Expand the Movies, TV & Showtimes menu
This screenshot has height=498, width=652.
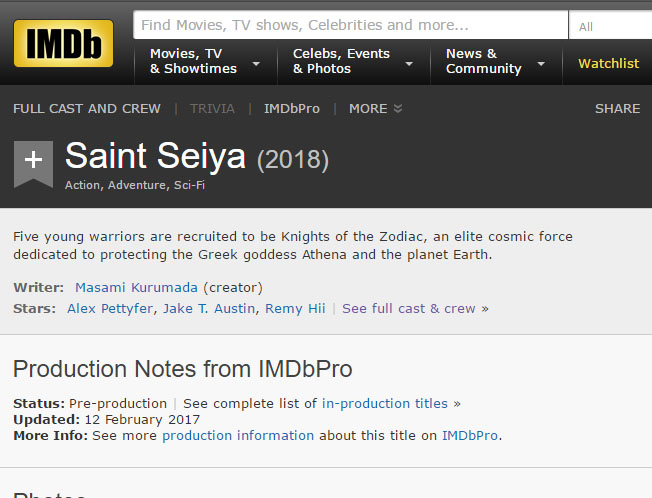(205, 61)
